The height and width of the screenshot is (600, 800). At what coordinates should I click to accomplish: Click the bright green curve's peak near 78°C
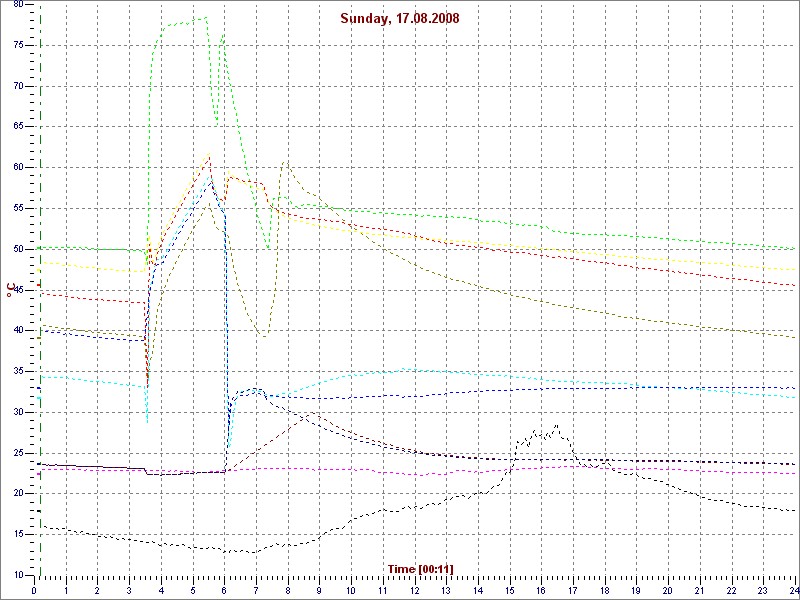tap(205, 18)
